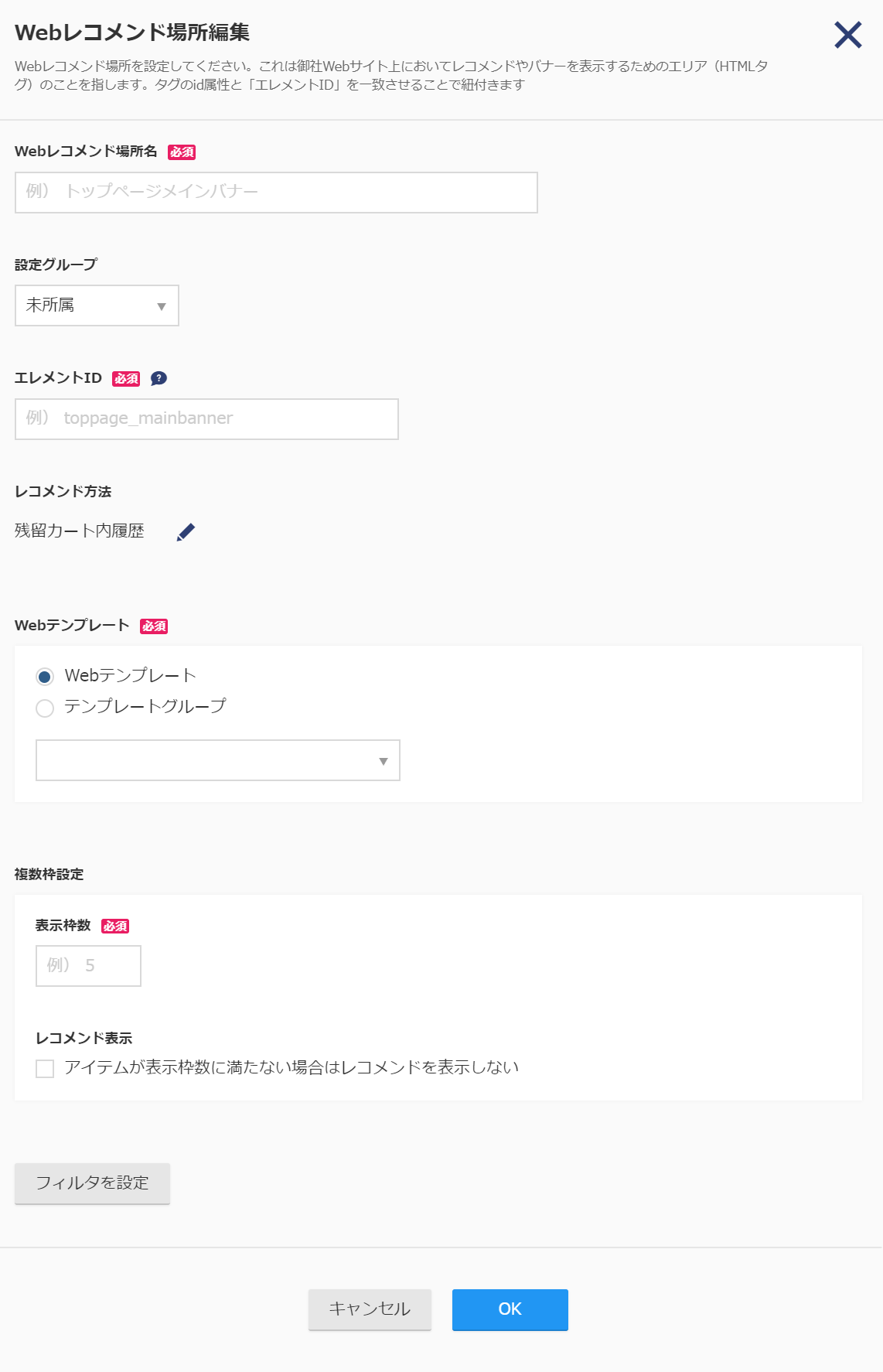Open the 設定グループ dropdown showing 未所属
Image resolution: width=883 pixels, height=1372 pixels.
[97, 305]
